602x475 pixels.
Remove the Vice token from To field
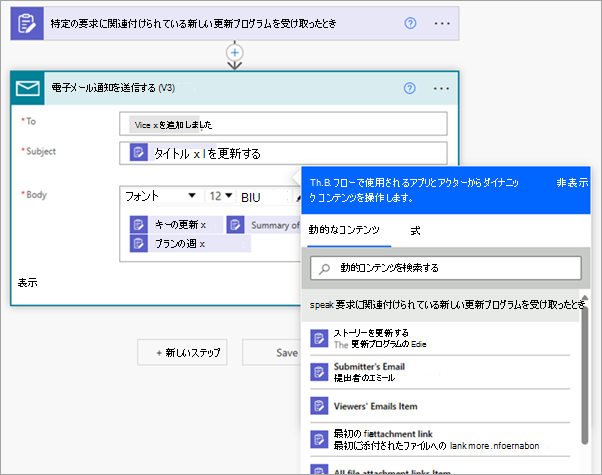[x=155, y=125]
